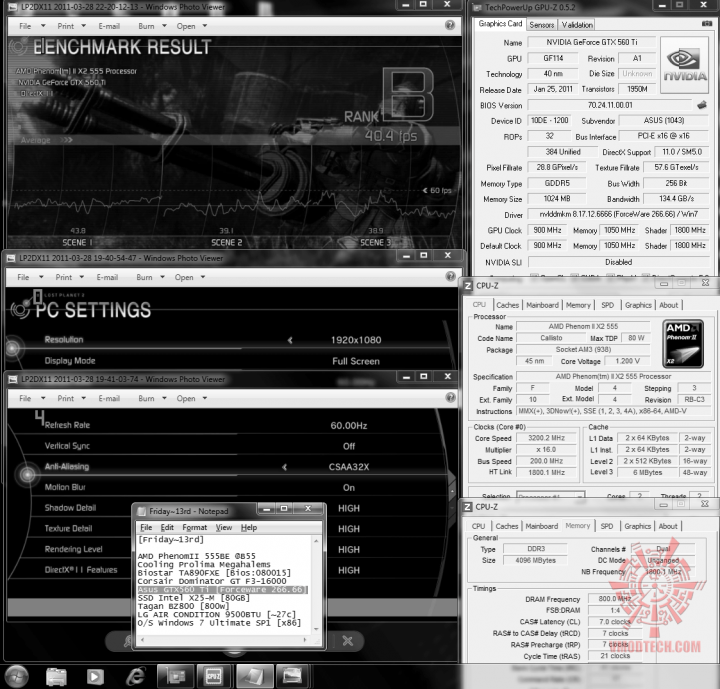The width and height of the screenshot is (720, 689).
Task: Click Notepad vertical scrollbar down arrow
Action: coord(316,629)
